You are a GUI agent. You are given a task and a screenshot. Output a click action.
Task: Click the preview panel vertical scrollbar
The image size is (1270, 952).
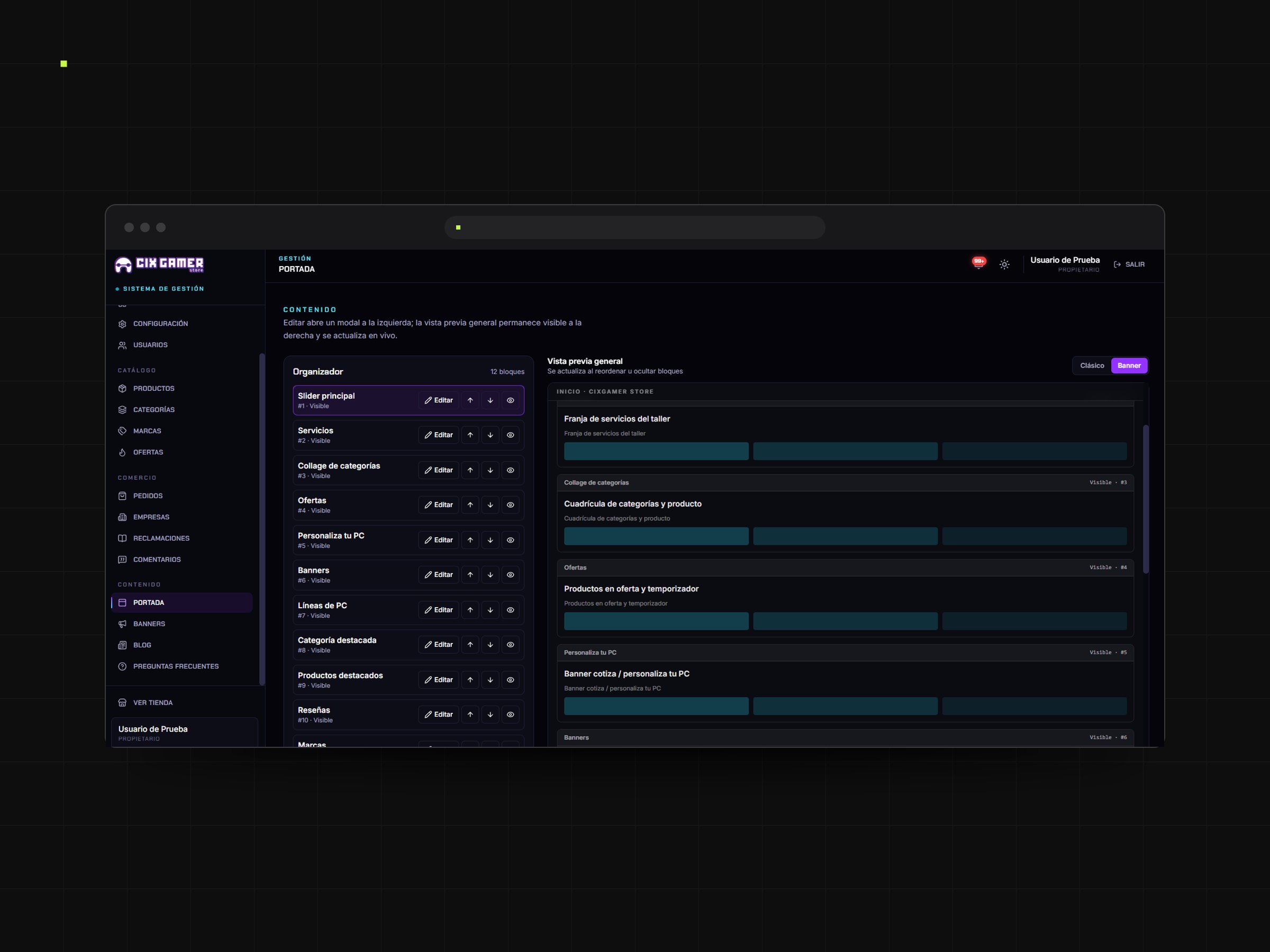tap(1146, 499)
